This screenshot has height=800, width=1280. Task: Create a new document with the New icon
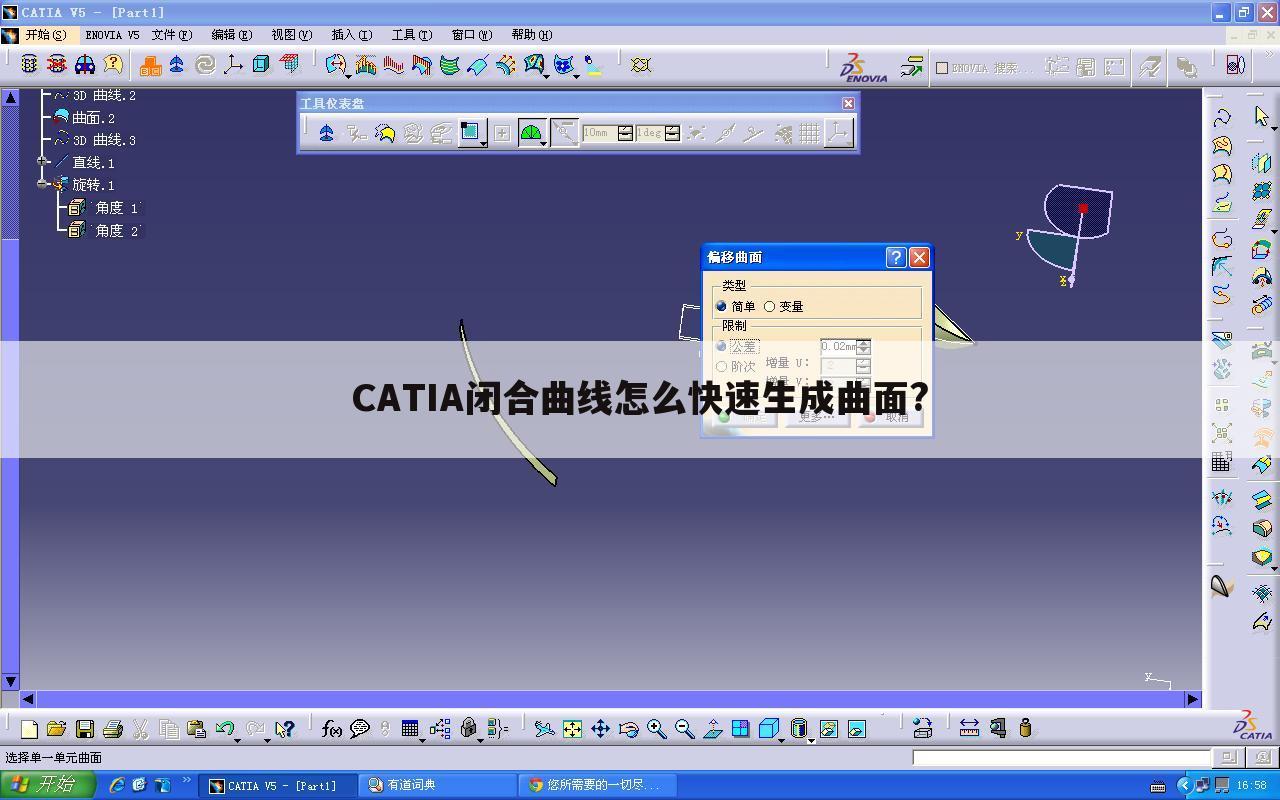pyautogui.click(x=29, y=729)
